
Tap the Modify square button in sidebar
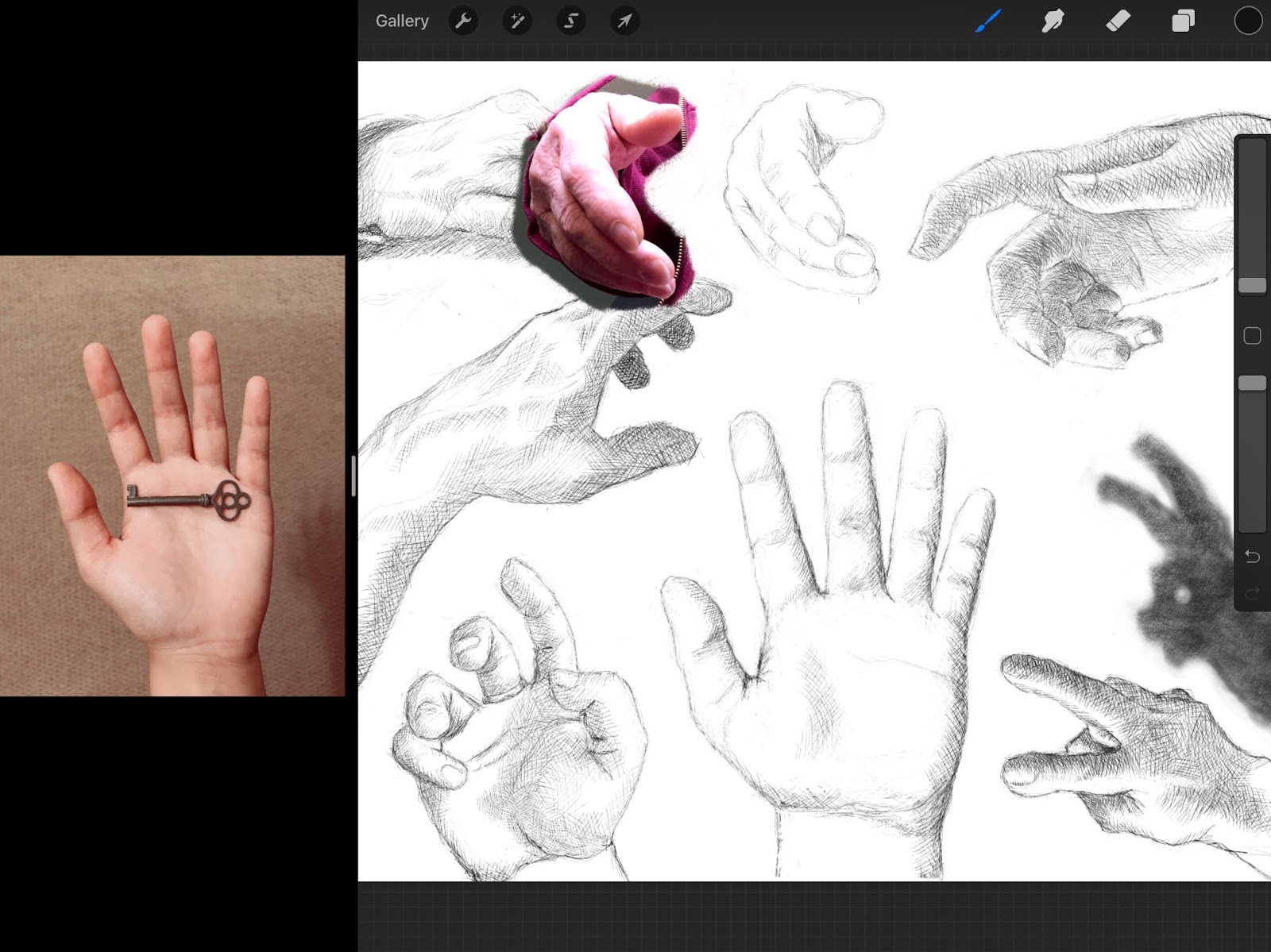(x=1253, y=336)
